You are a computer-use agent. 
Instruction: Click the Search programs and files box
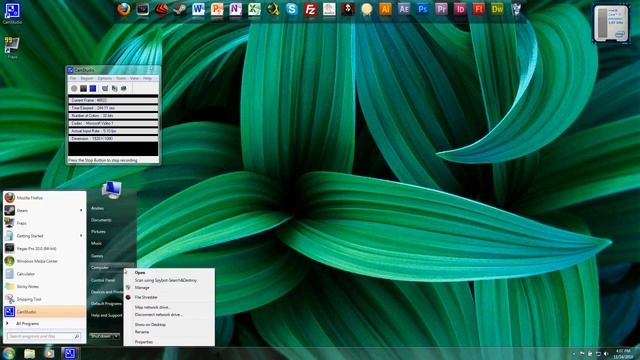[x=44, y=336]
